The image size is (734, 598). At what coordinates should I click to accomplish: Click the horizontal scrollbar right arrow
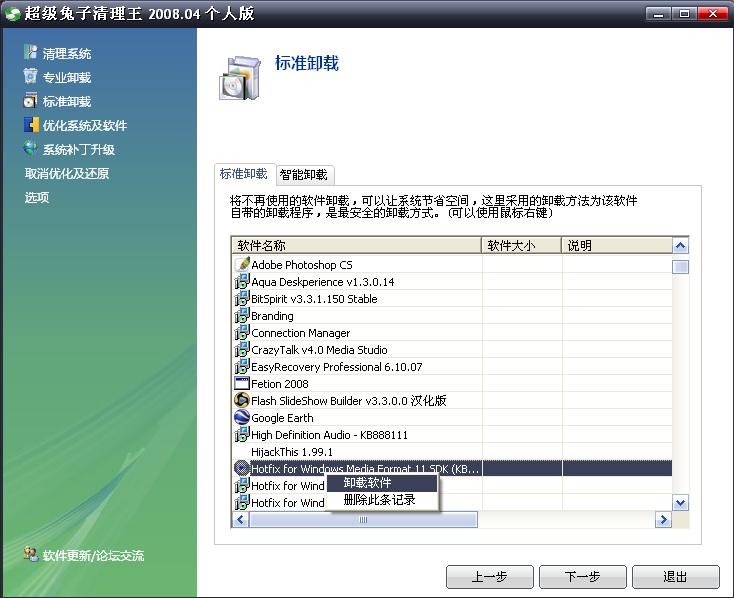pos(662,520)
